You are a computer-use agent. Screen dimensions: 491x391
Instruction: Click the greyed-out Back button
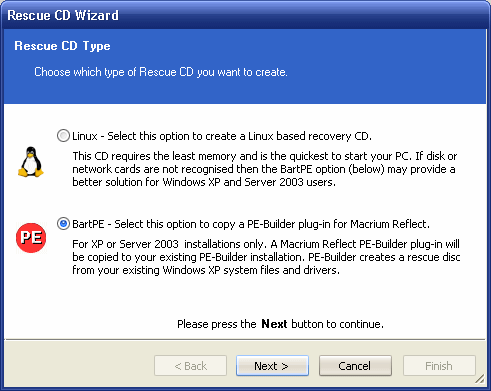[x=190, y=366]
